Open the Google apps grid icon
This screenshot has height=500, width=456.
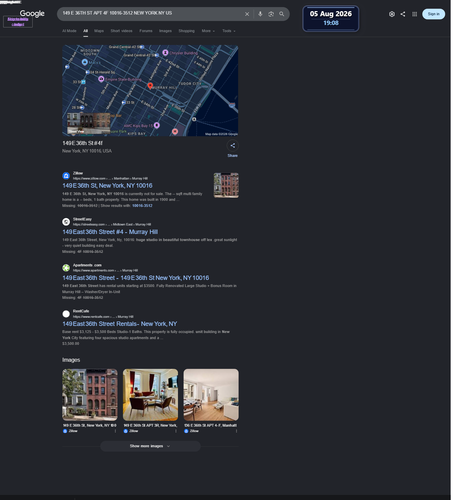click(414, 14)
